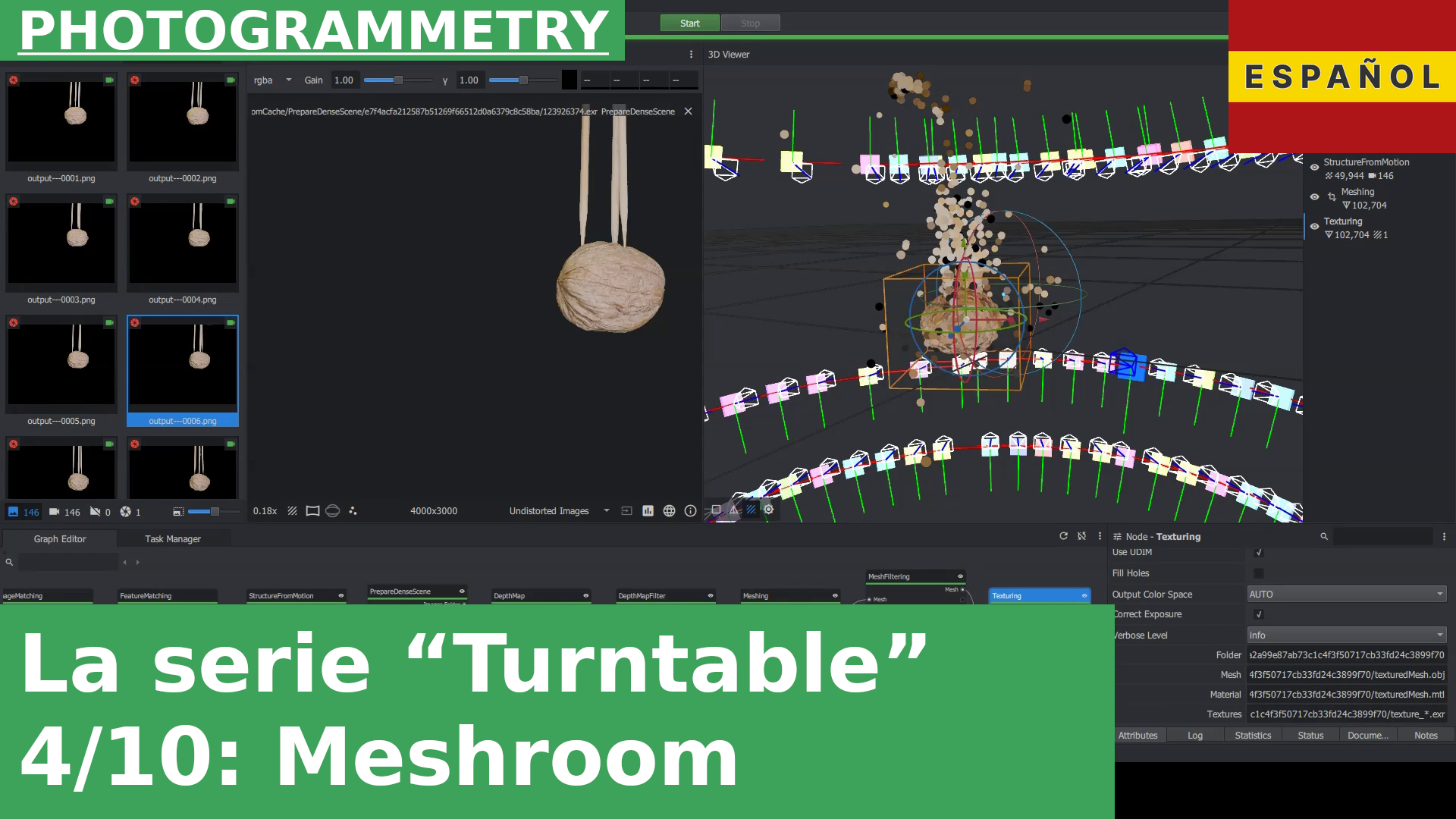The height and width of the screenshot is (819, 1456).
Task: Click the Graph Editor search magnifier icon
Action: (9, 563)
